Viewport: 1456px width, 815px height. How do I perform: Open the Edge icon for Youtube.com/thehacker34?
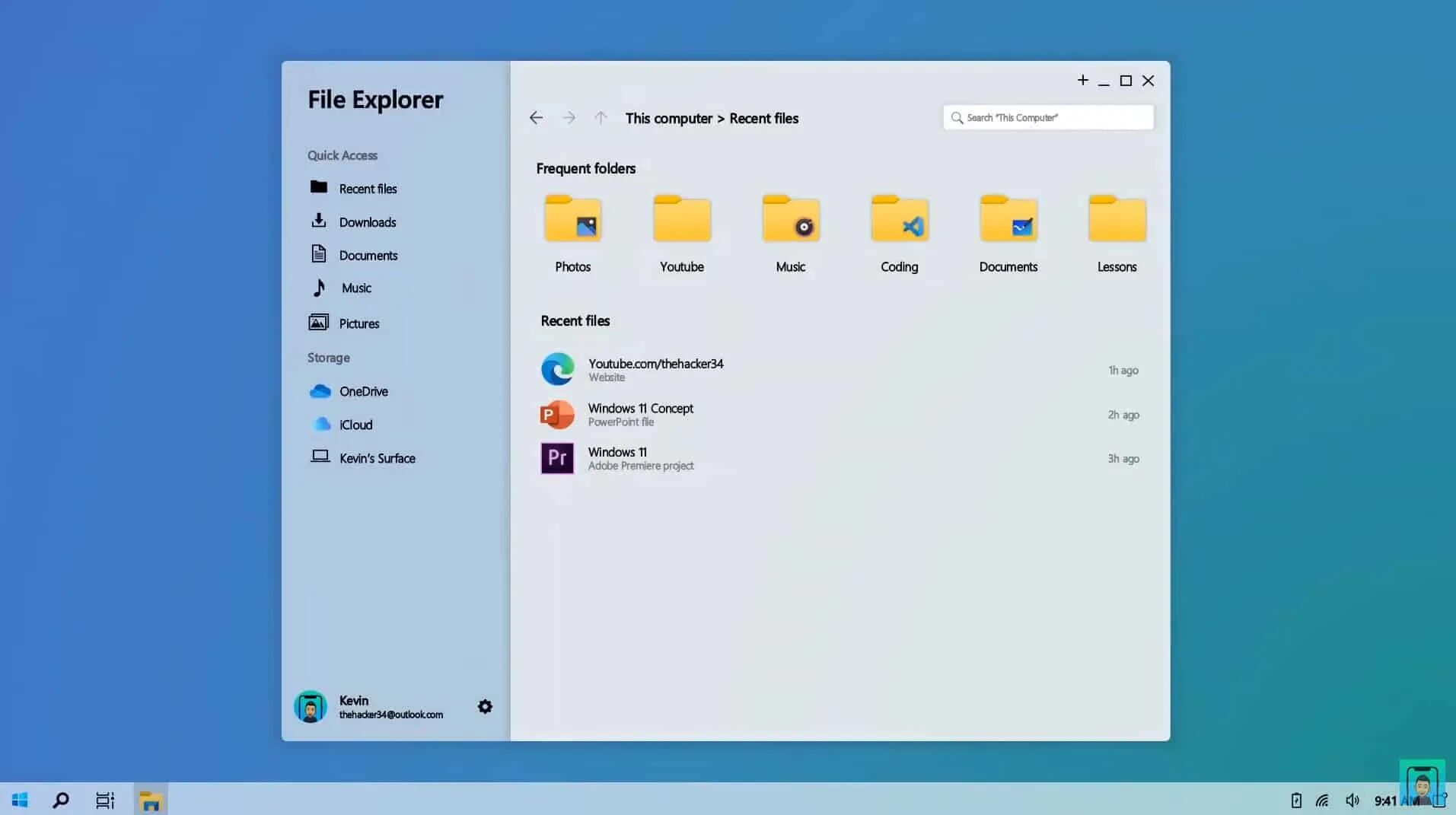557,369
